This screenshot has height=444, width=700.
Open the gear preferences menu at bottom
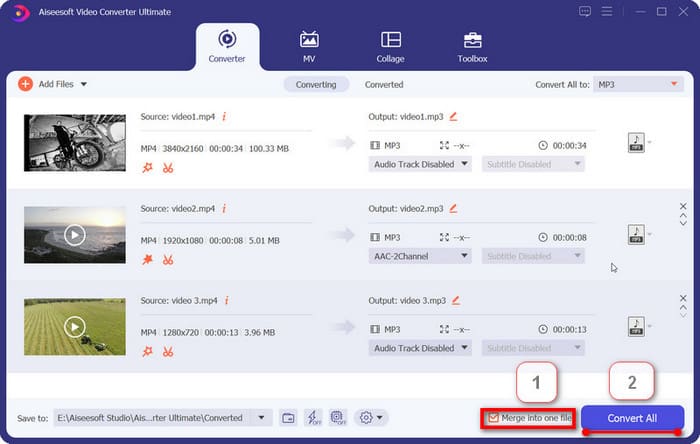pyautogui.click(x=371, y=418)
